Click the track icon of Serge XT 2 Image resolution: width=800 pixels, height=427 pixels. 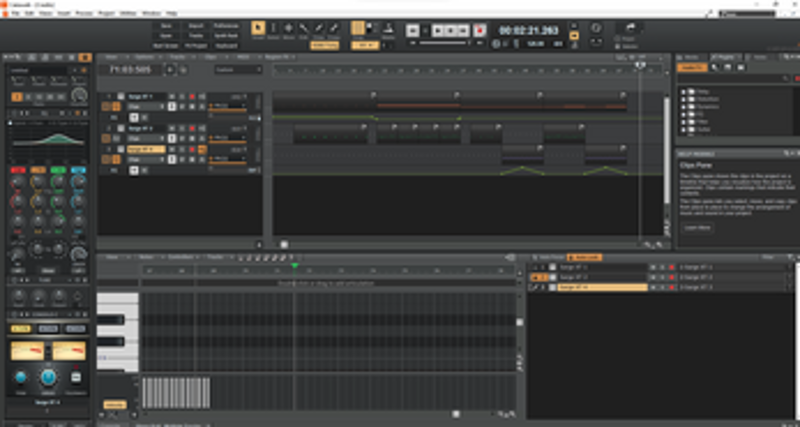pyautogui.click(x=121, y=128)
